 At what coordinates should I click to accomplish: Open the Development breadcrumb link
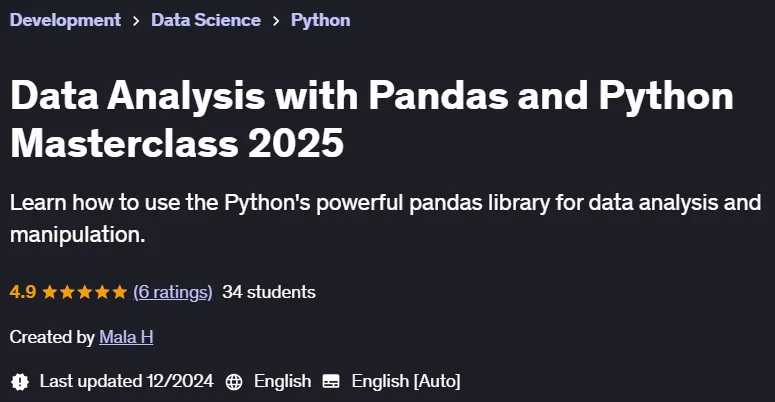coord(65,20)
